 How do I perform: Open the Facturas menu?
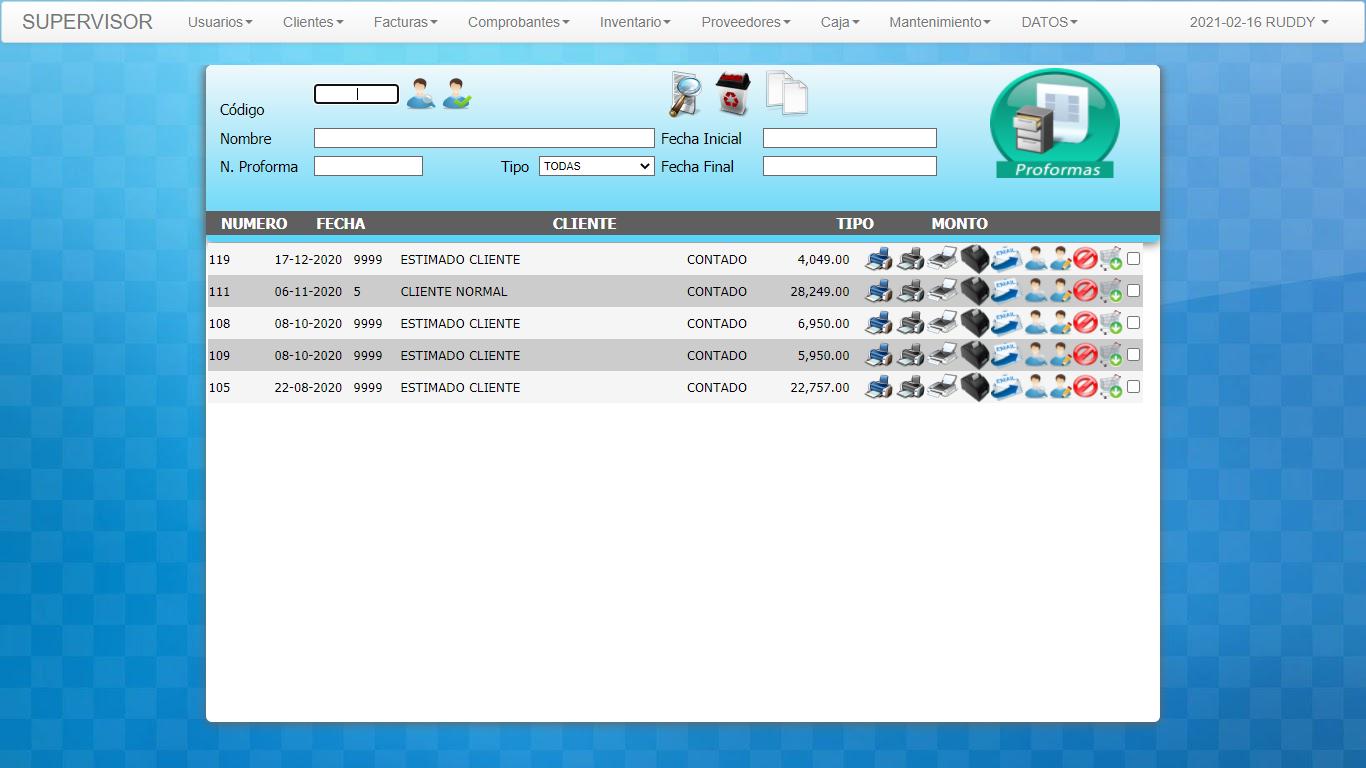405,22
